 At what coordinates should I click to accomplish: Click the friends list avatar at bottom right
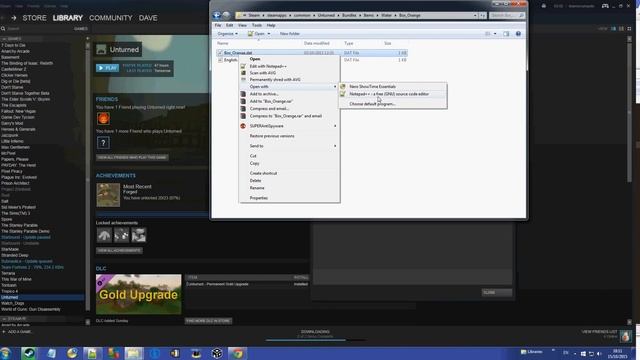click(x=626, y=336)
